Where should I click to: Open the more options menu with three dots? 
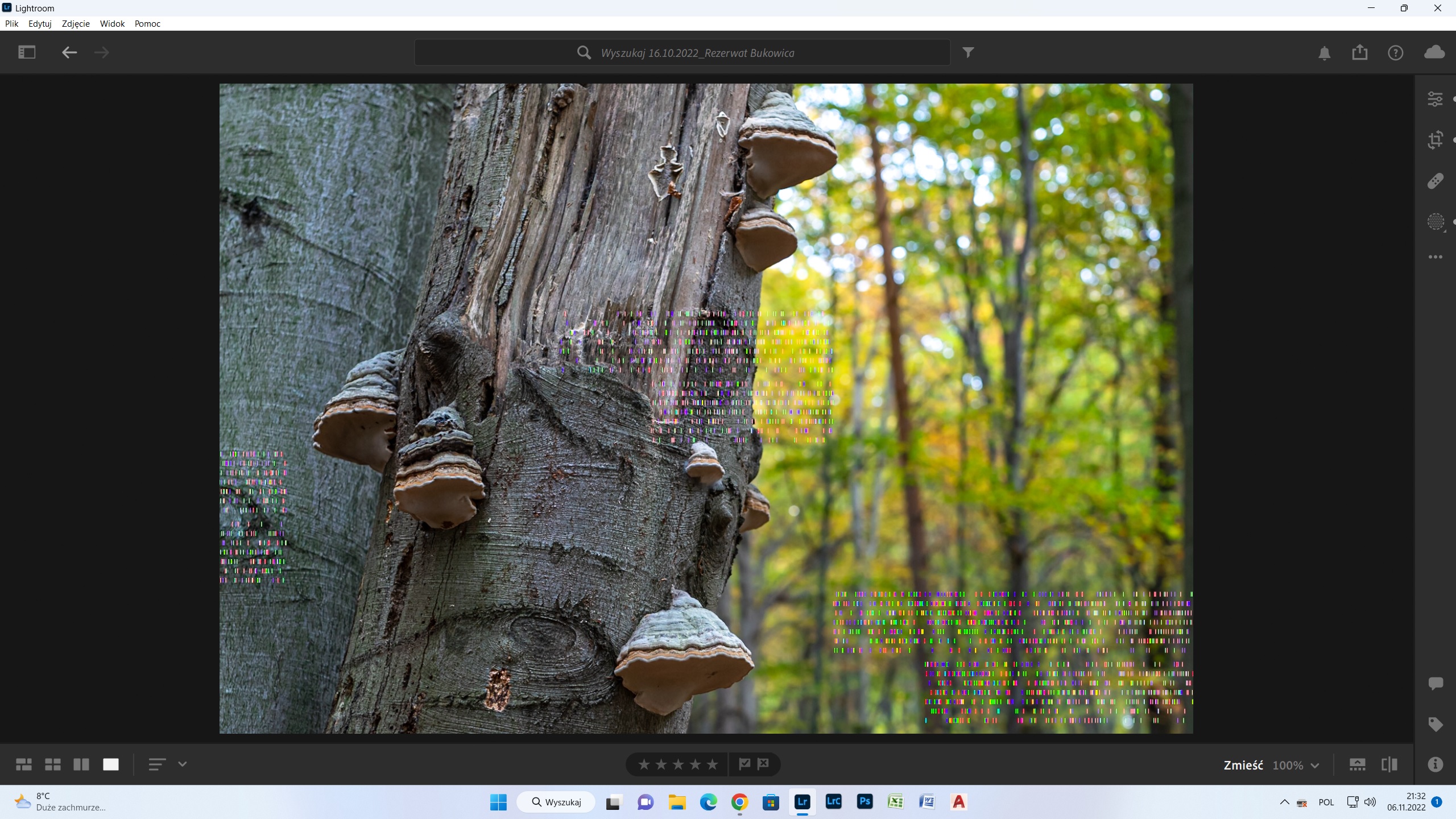click(1435, 257)
